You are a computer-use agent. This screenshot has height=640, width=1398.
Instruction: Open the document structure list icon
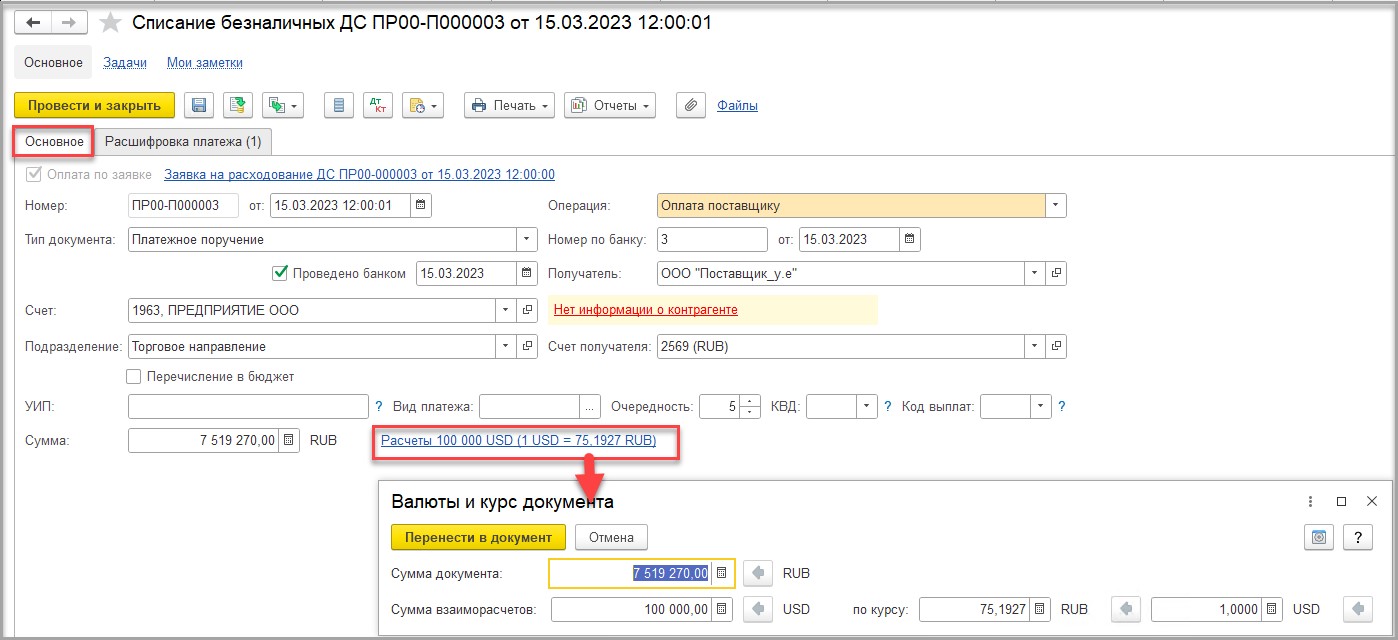pyautogui.click(x=339, y=105)
